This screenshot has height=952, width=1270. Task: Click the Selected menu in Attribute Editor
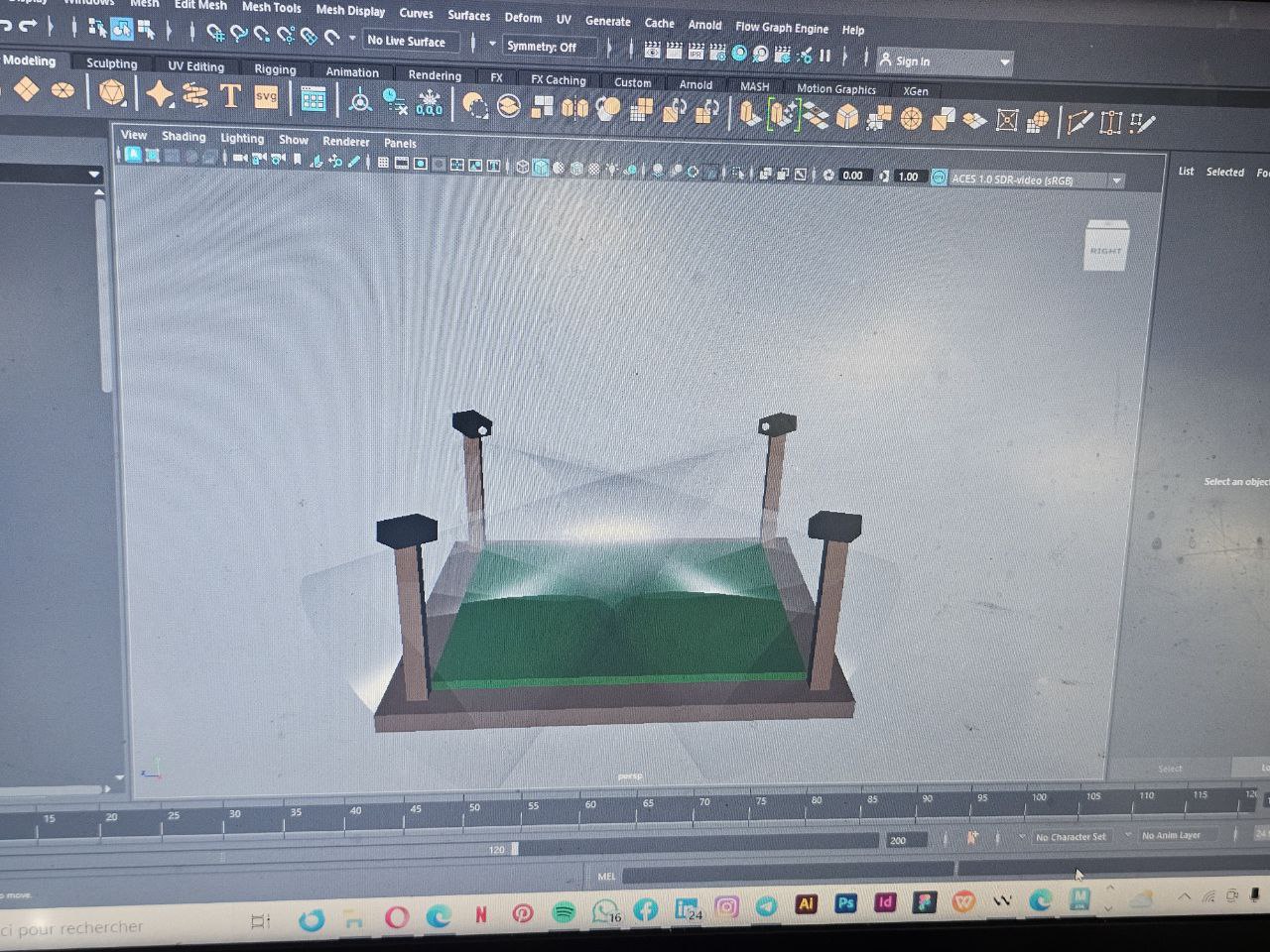(1224, 172)
